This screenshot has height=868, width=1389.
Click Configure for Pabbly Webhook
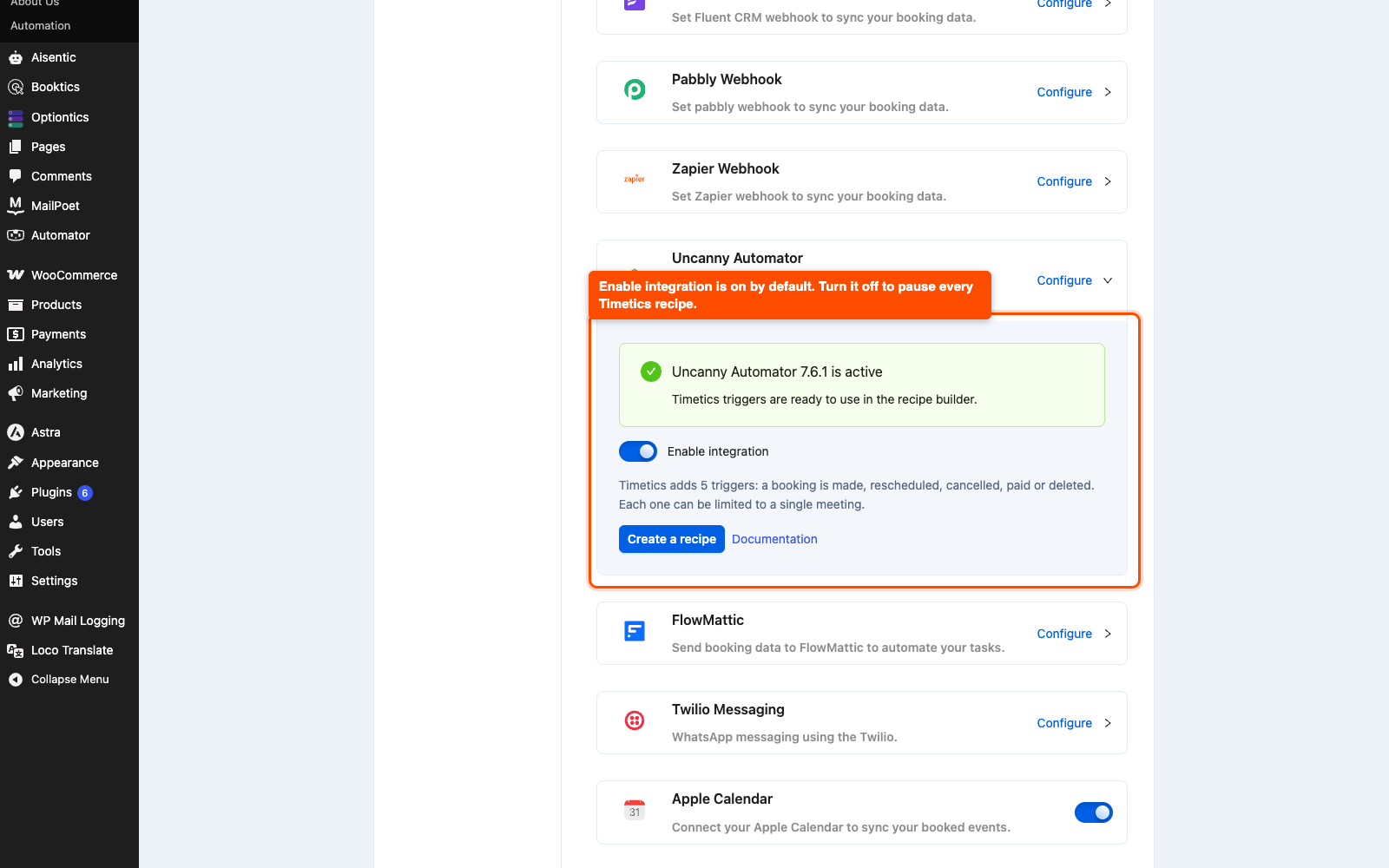point(1064,92)
